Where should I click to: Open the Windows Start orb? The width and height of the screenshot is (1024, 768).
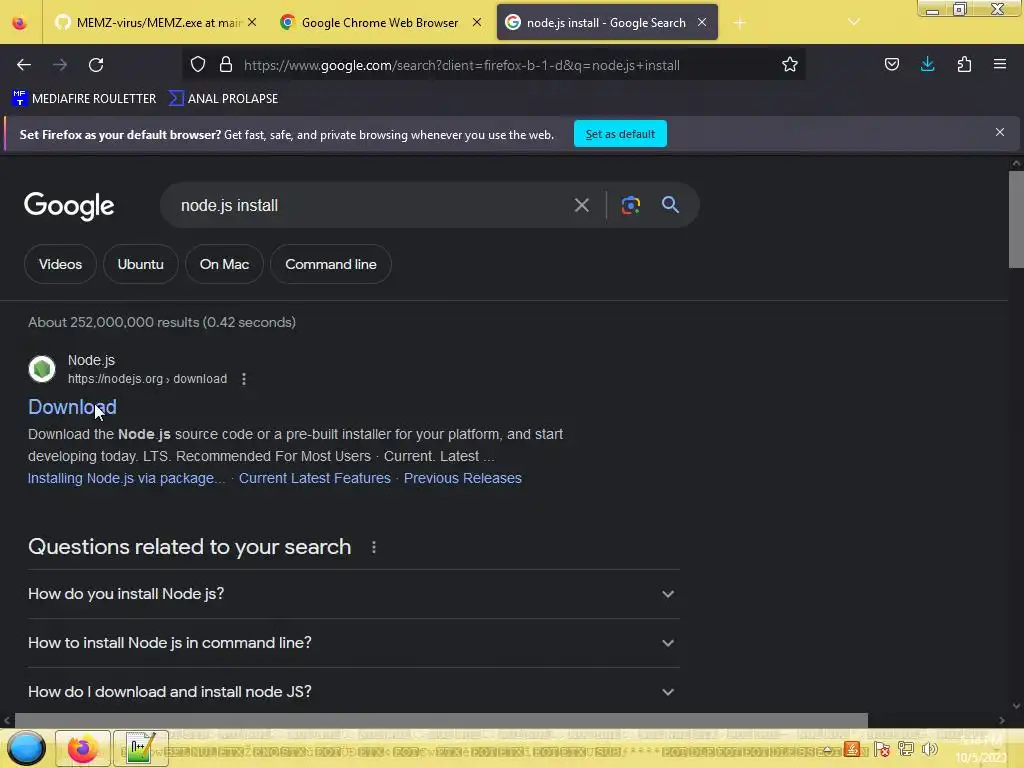[x=26, y=748]
